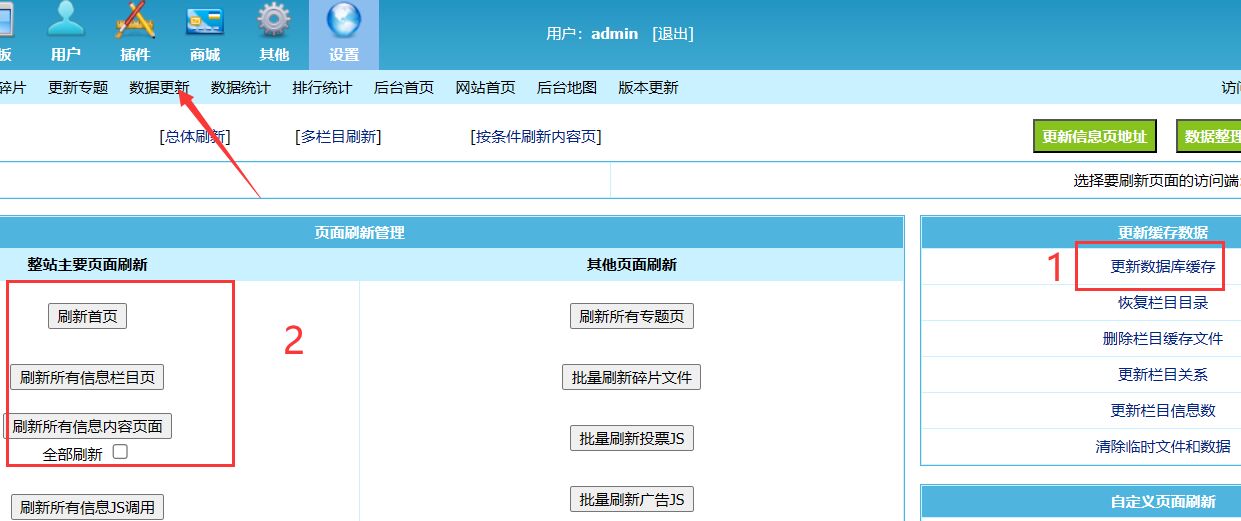Open the 清除临时文件和数据 link
The image size is (1241, 521).
pyautogui.click(x=1163, y=447)
